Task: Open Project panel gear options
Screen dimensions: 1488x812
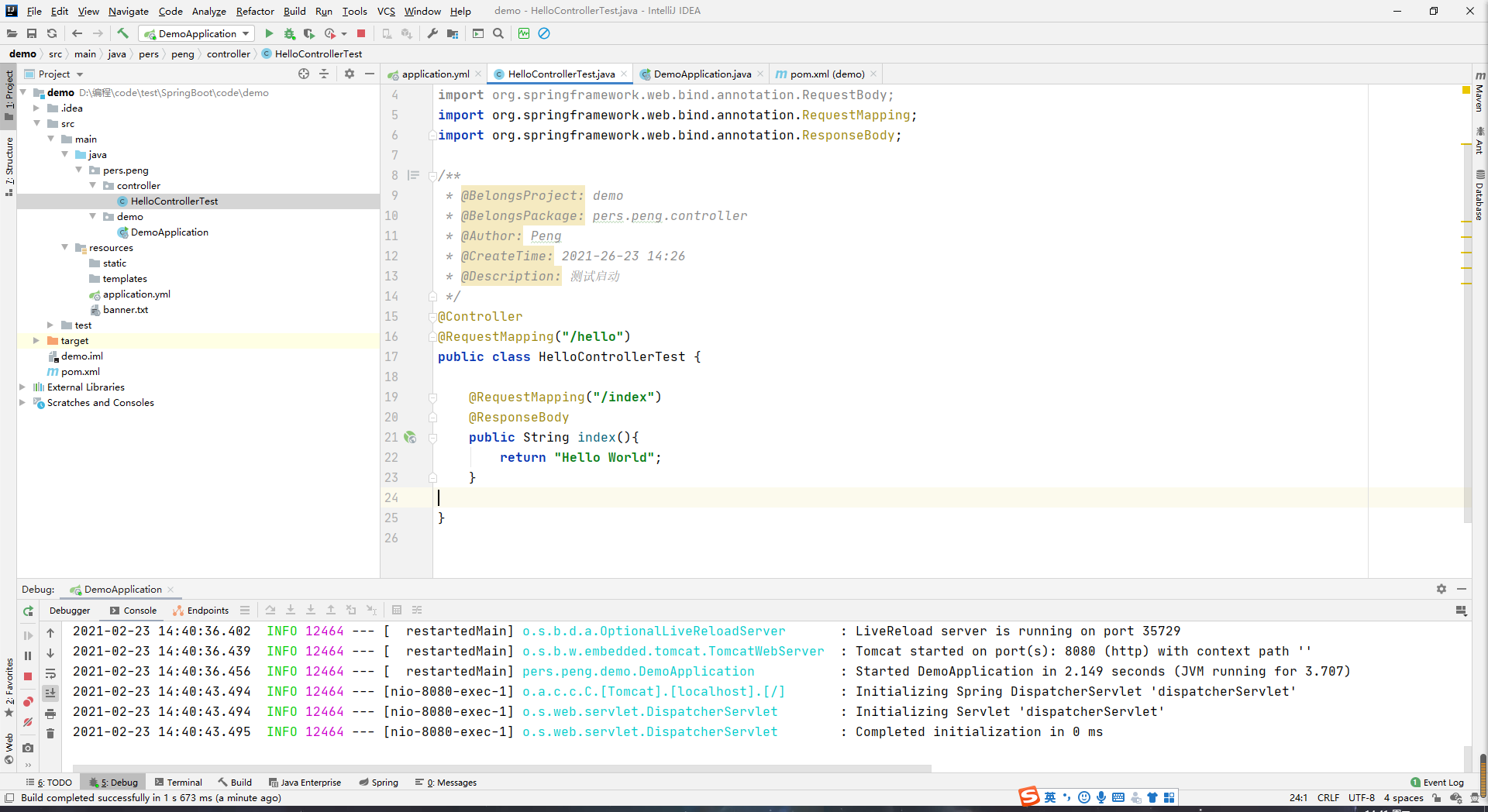Action: [x=350, y=74]
